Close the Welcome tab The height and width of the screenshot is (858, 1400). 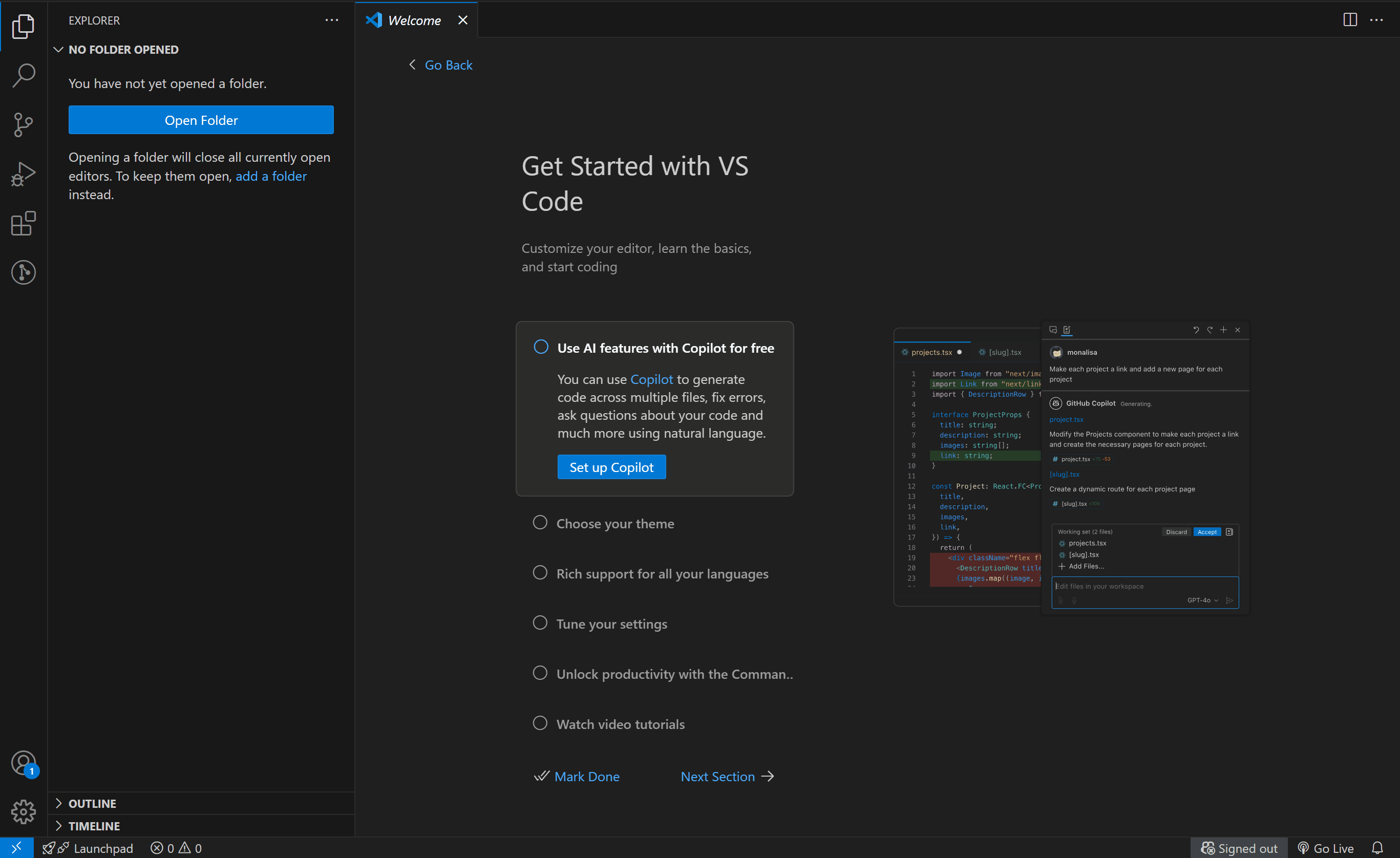coord(463,20)
